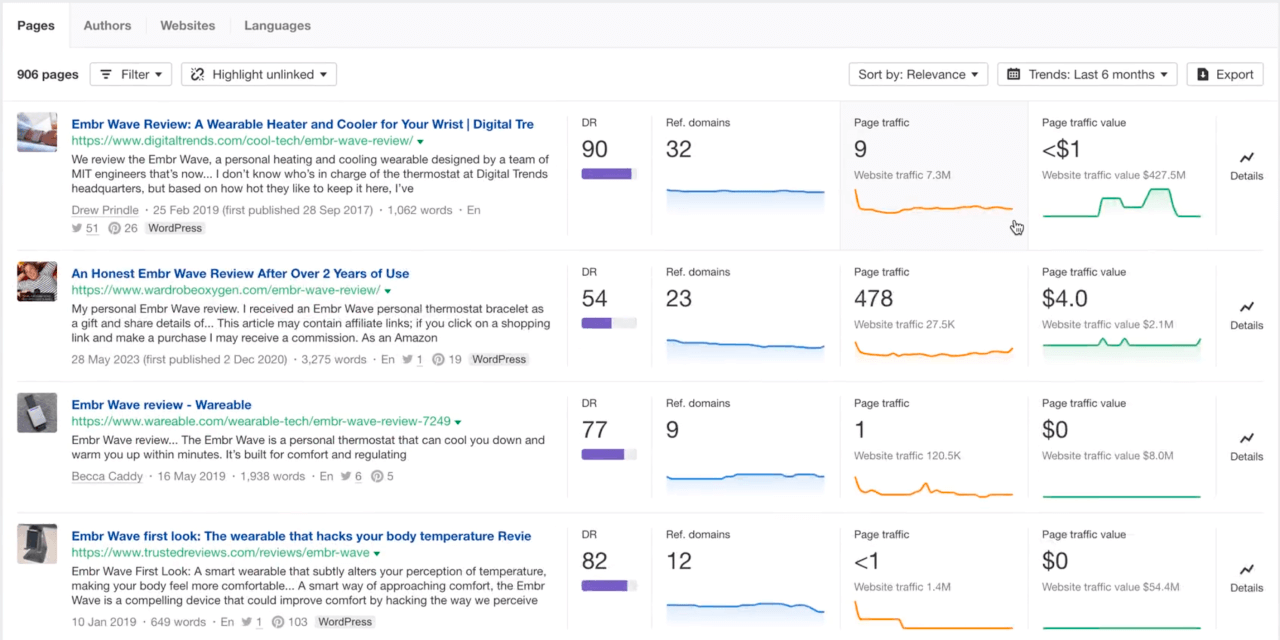
Task: Click Twitter icon showing 6 shares
Action: click(x=346, y=477)
